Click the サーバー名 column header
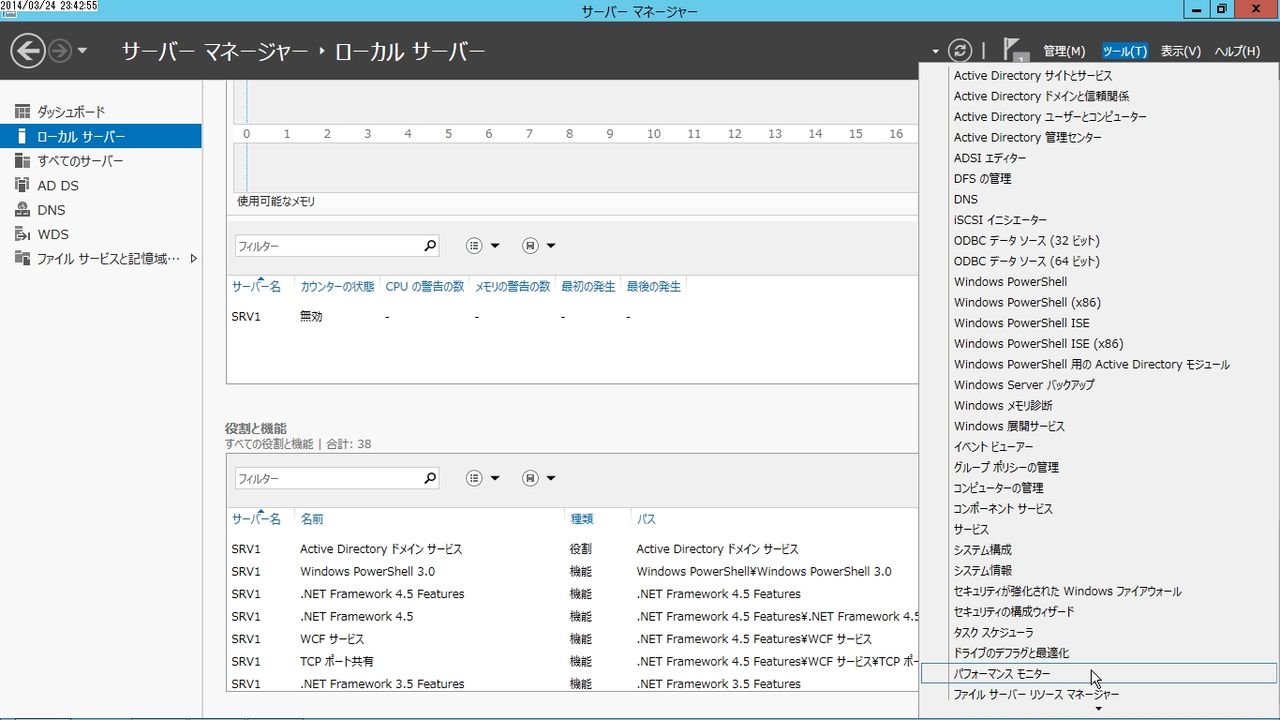 click(x=258, y=285)
